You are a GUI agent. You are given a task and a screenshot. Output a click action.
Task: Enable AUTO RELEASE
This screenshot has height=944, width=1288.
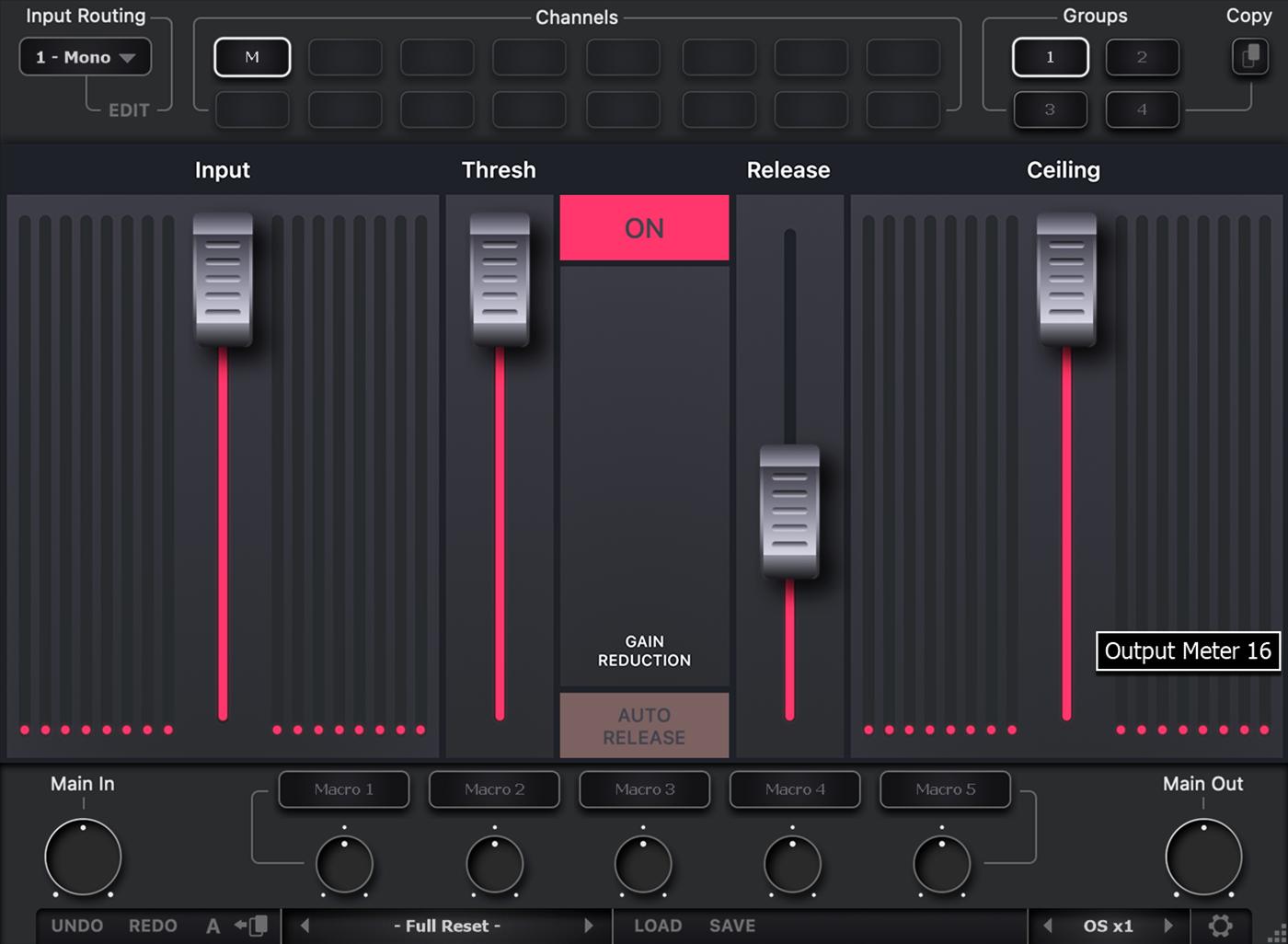[644, 726]
